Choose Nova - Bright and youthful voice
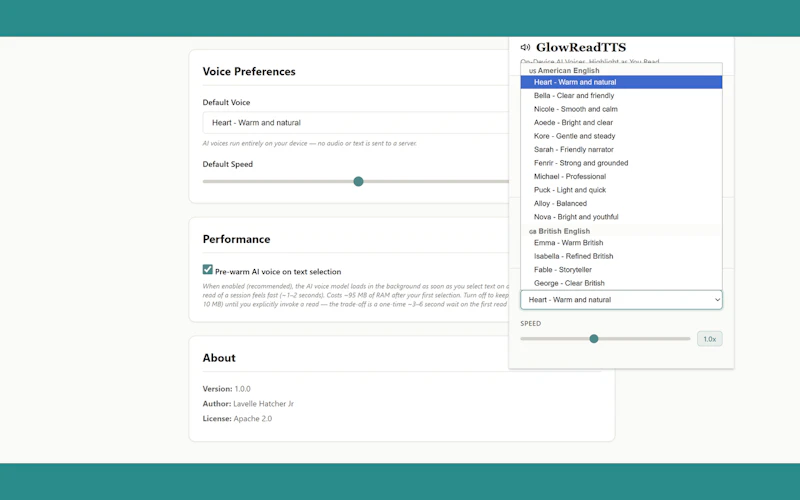The height and width of the screenshot is (500, 800). pyautogui.click(x=621, y=217)
